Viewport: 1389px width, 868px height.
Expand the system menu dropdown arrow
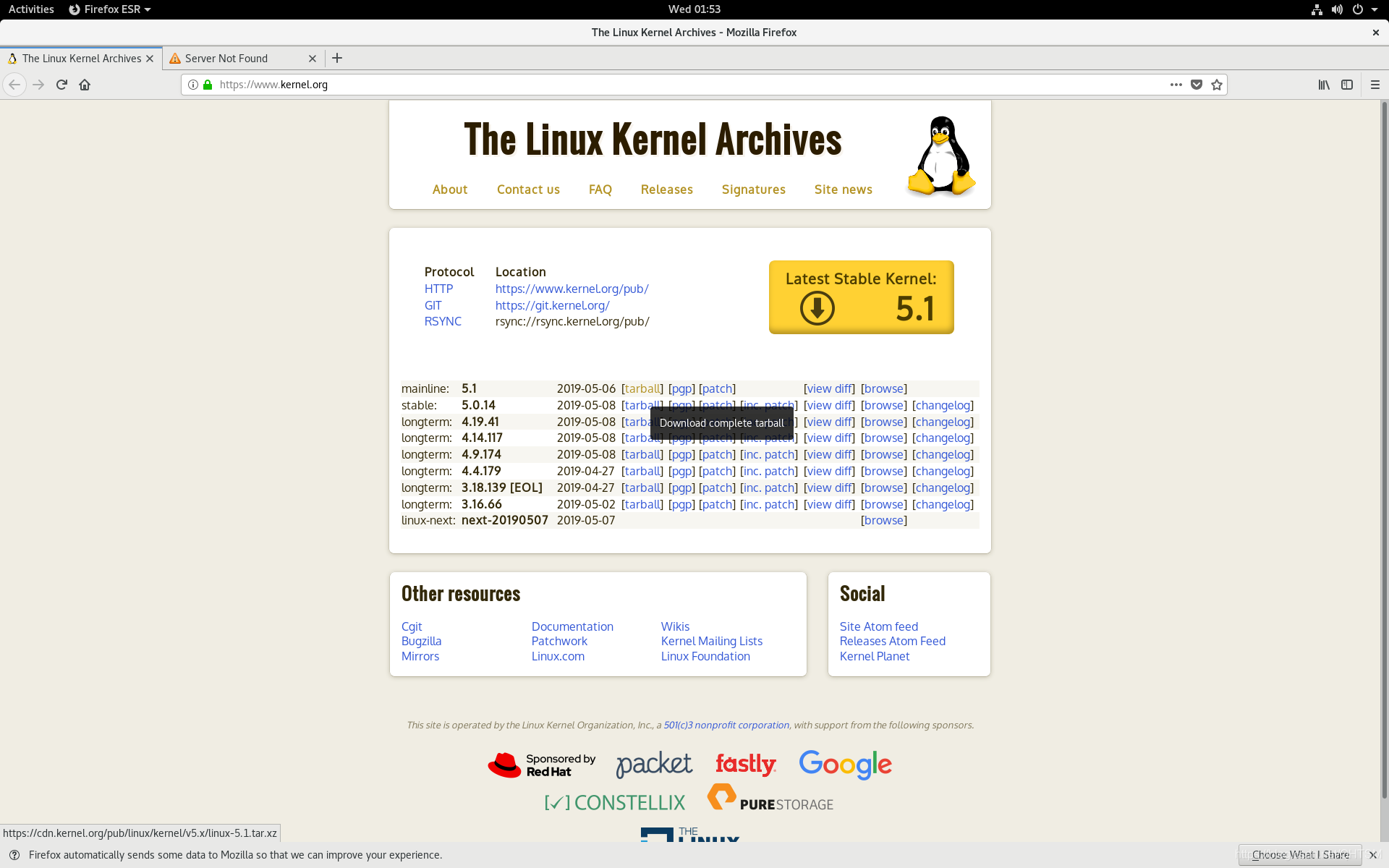pyautogui.click(x=1375, y=9)
